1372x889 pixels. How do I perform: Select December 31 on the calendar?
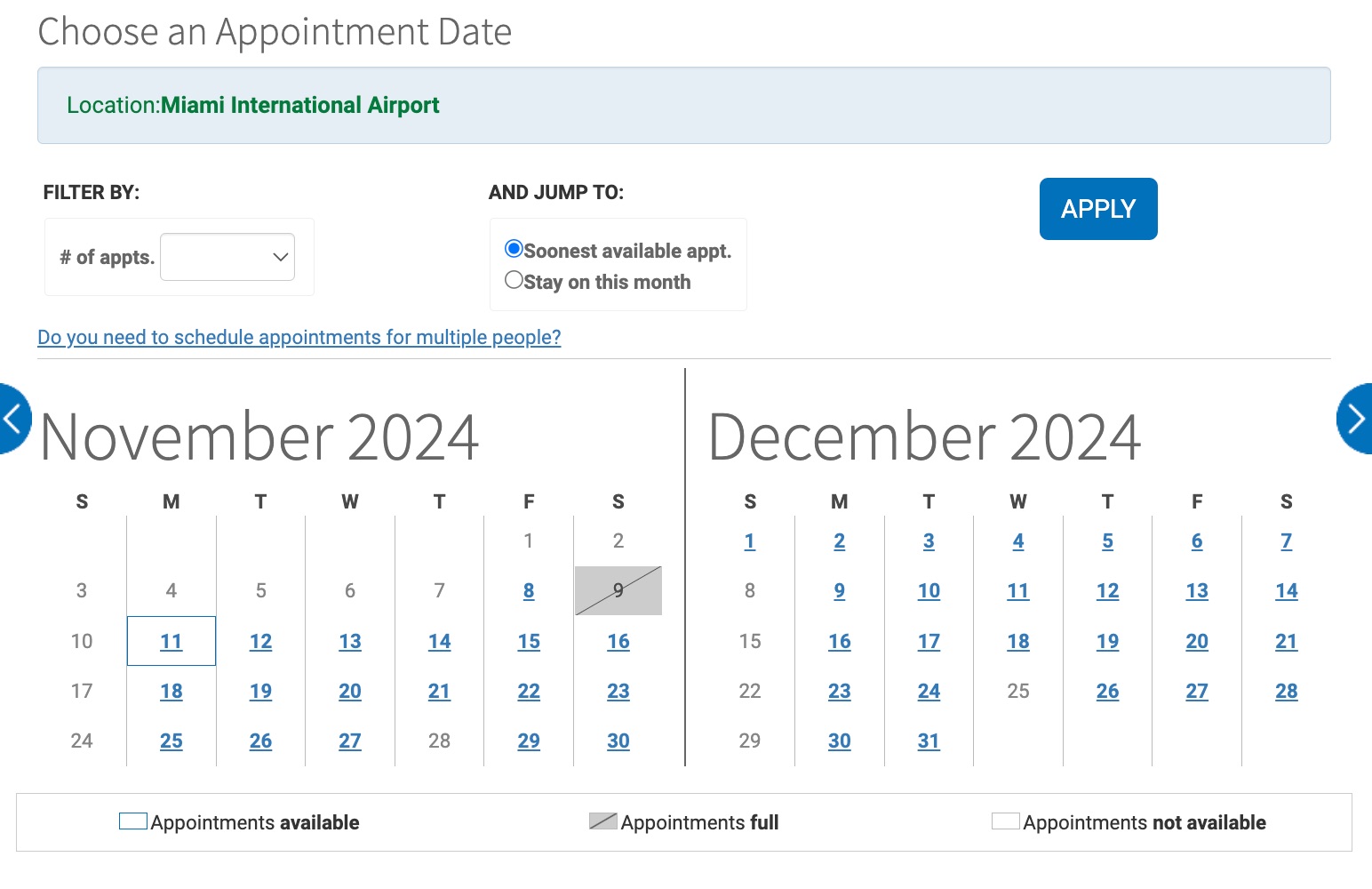(x=929, y=741)
